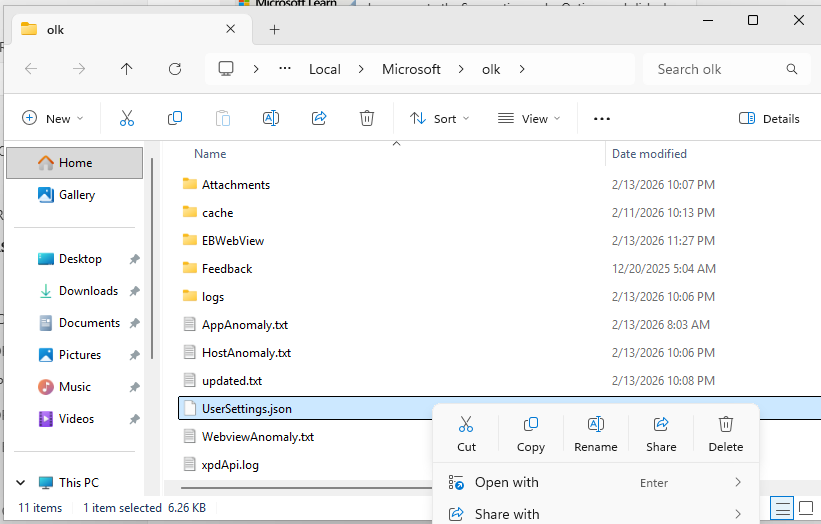Choose Delete in the context menu
Screen dimensions: 821x524
point(726,434)
